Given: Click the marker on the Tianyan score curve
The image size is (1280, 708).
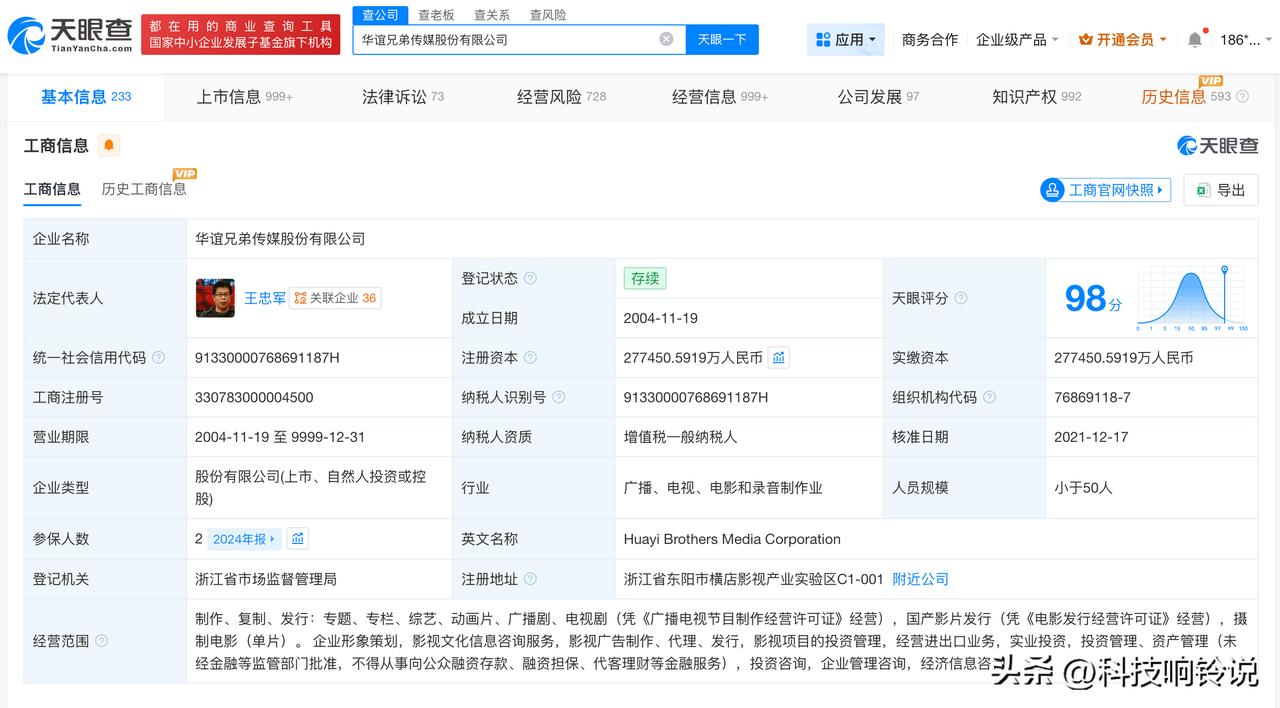Looking at the screenshot, I should pos(1224,269).
